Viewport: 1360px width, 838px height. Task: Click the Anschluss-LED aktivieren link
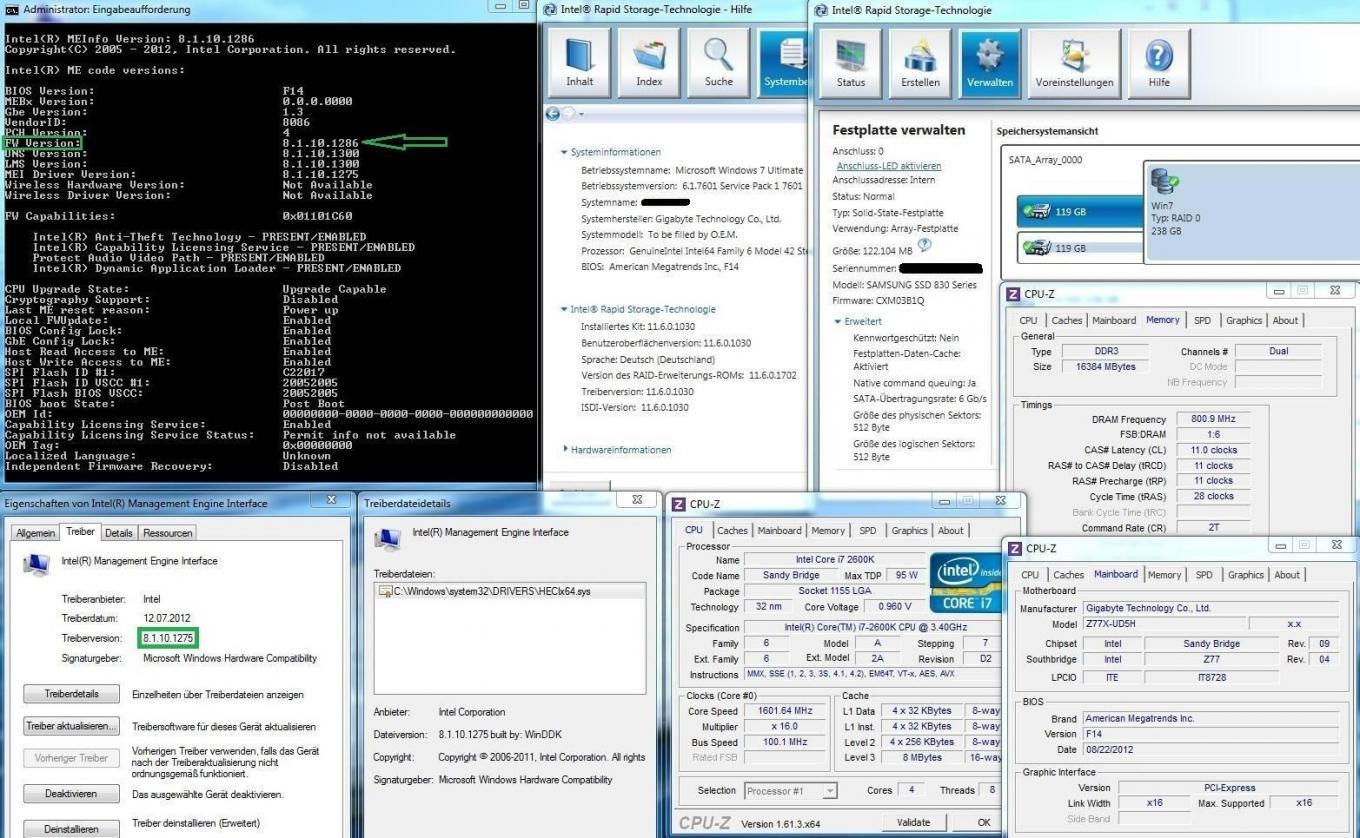pos(889,166)
